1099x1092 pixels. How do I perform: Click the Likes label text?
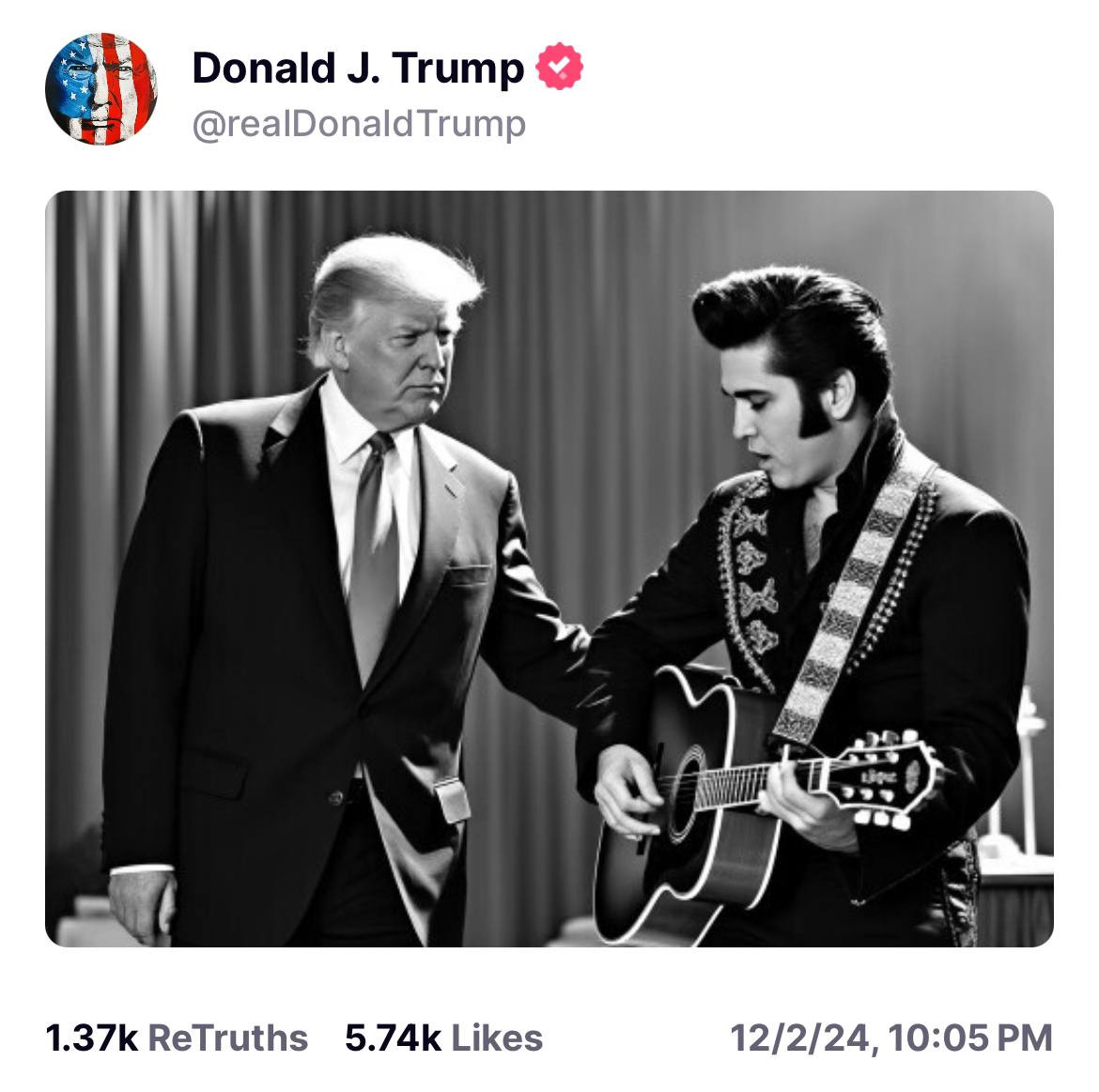pyautogui.click(x=497, y=1038)
